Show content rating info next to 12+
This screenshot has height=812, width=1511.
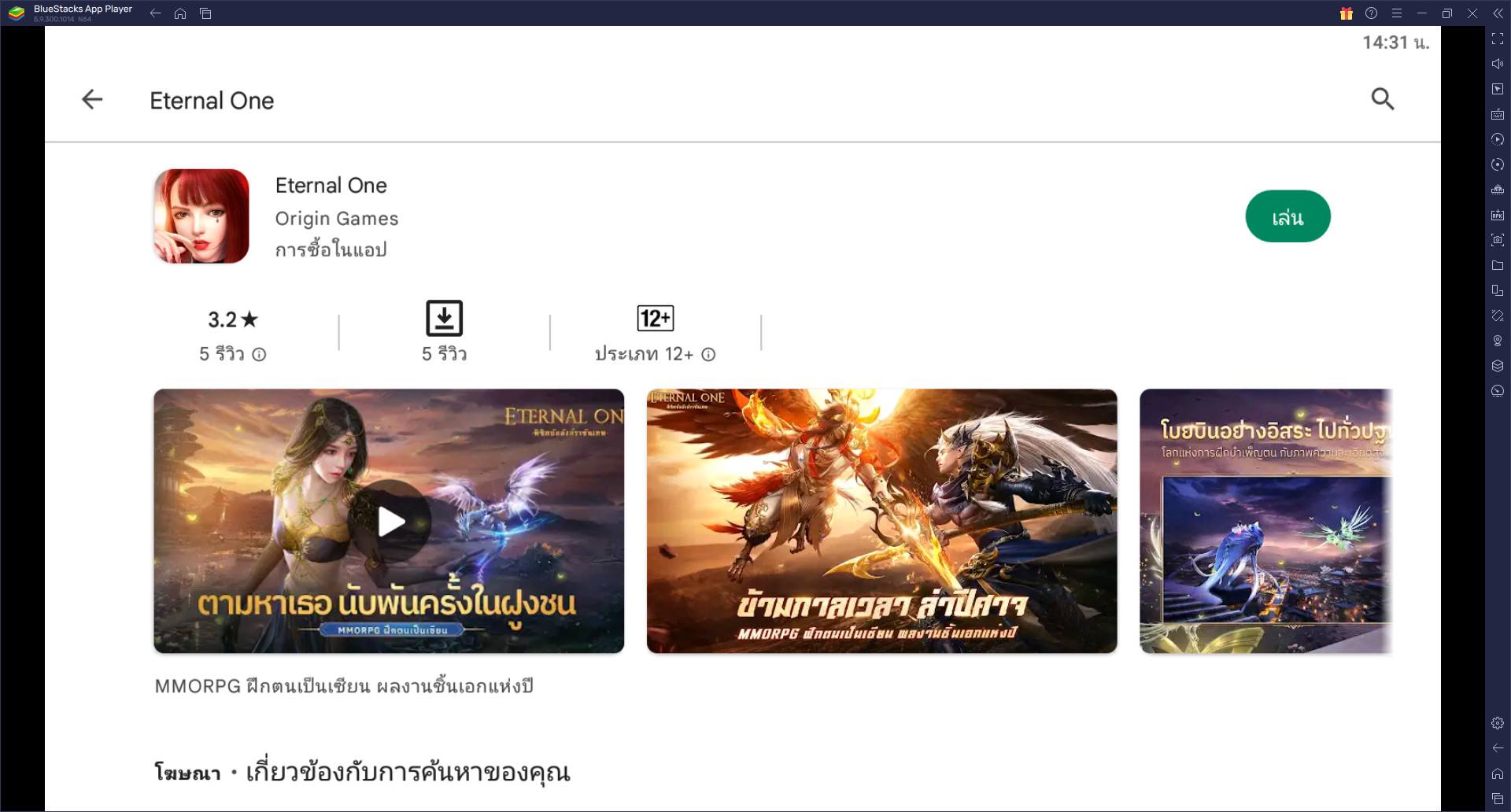[708, 355]
